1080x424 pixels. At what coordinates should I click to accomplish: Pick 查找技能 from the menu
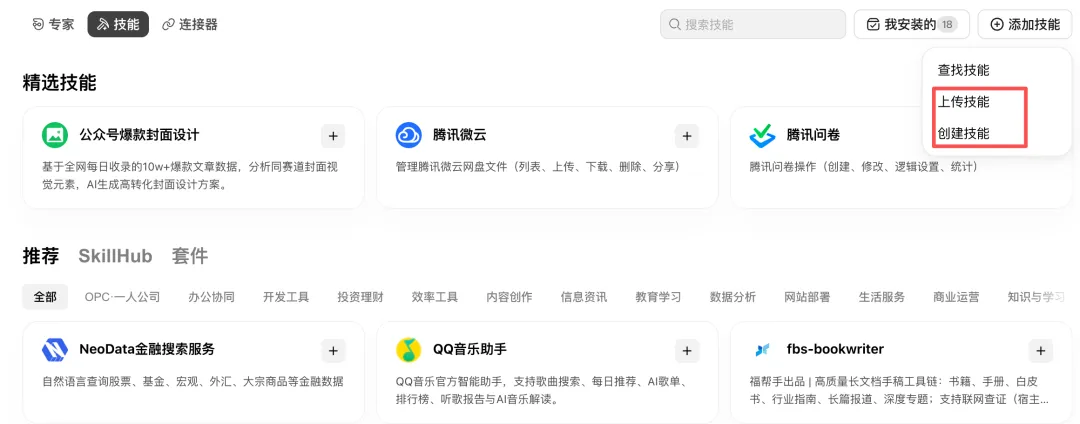[x=964, y=70]
